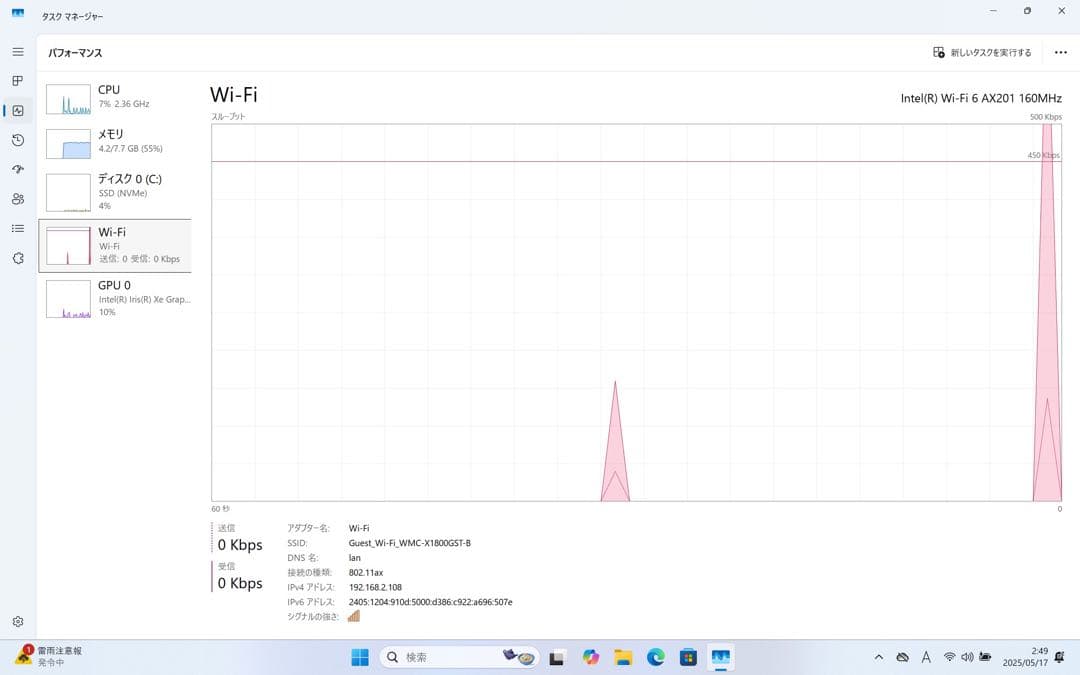This screenshot has width=1080, height=675.
Task: Click the パフォーマンス page heading
Action: pyautogui.click(x=75, y=53)
